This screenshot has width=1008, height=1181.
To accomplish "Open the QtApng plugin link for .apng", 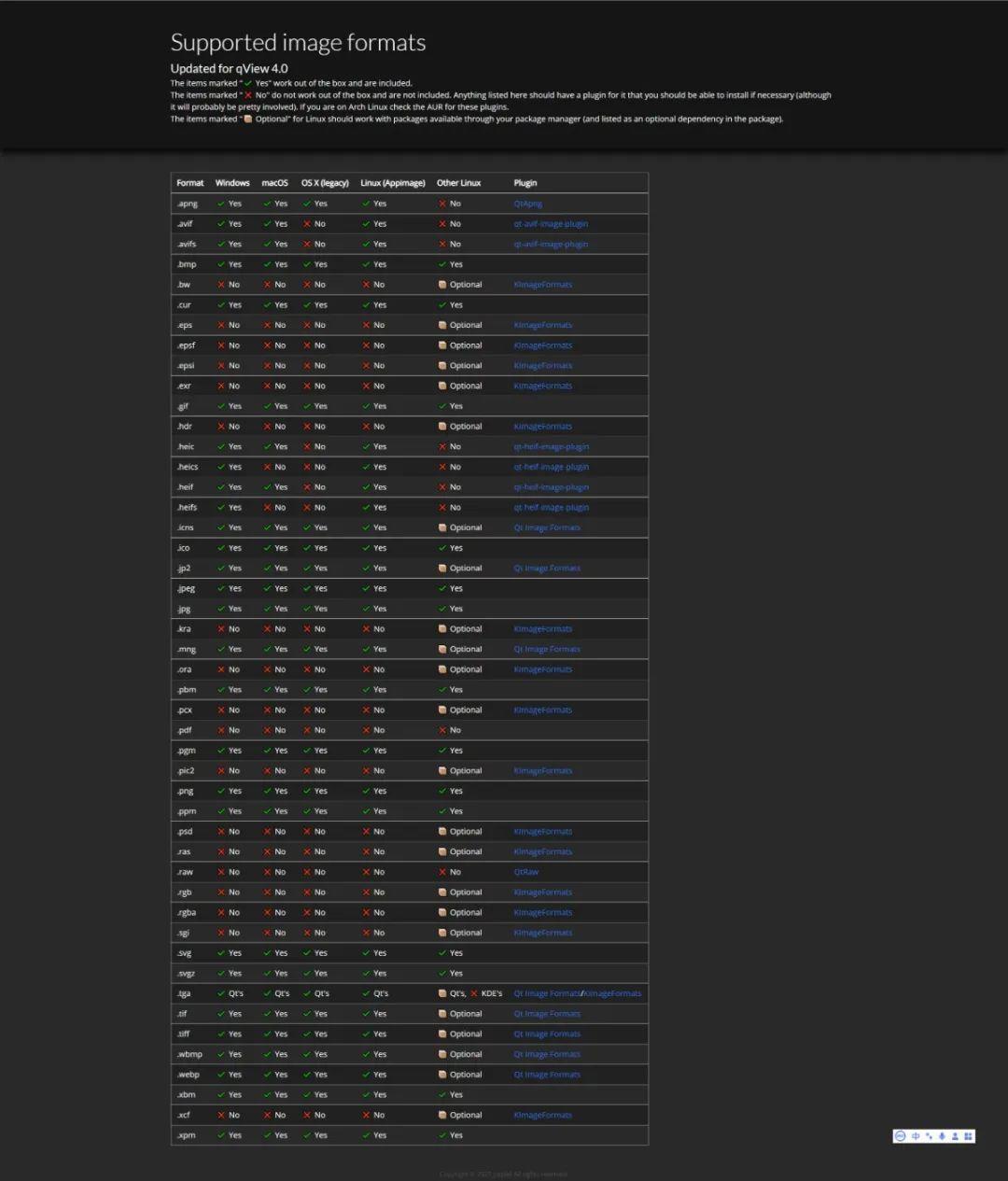I will point(527,204).
